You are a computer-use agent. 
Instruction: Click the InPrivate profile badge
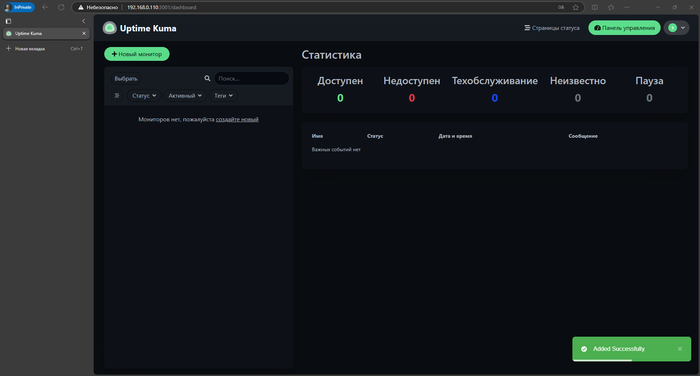point(19,7)
